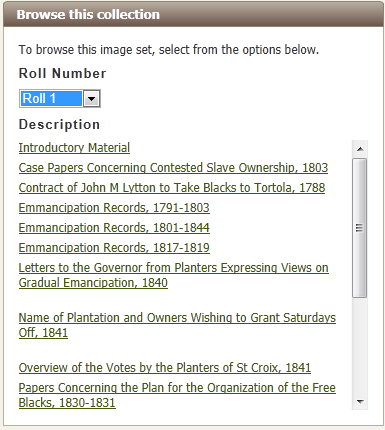This screenshot has width=385, height=430.
Task: Select the Roll 1 combo box field
Action: pyautogui.click(x=60, y=99)
